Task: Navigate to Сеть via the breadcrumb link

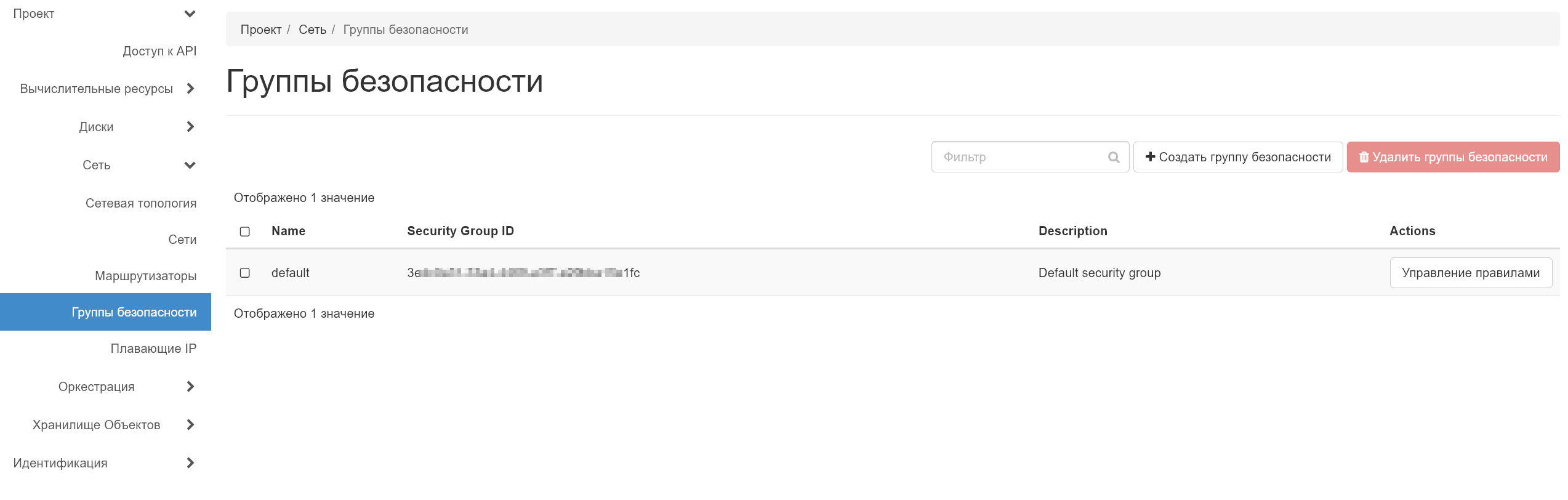Action: point(312,29)
